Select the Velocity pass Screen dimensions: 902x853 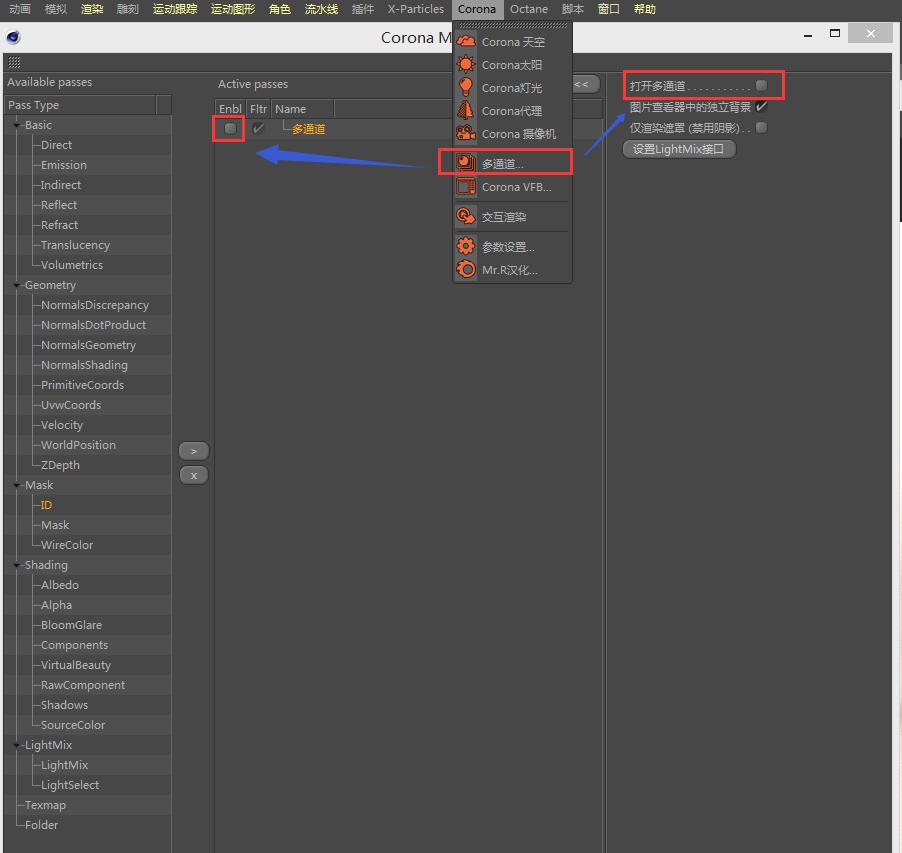pos(62,425)
